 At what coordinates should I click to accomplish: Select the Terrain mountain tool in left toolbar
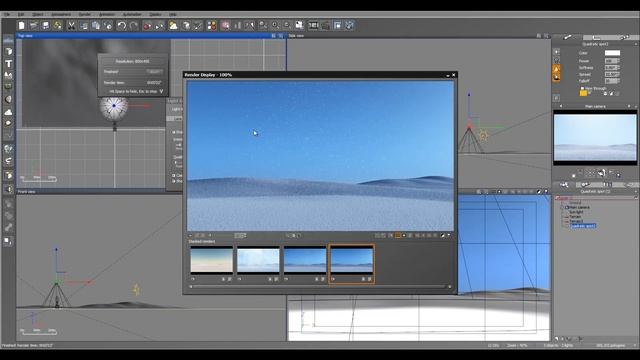tap(8, 76)
